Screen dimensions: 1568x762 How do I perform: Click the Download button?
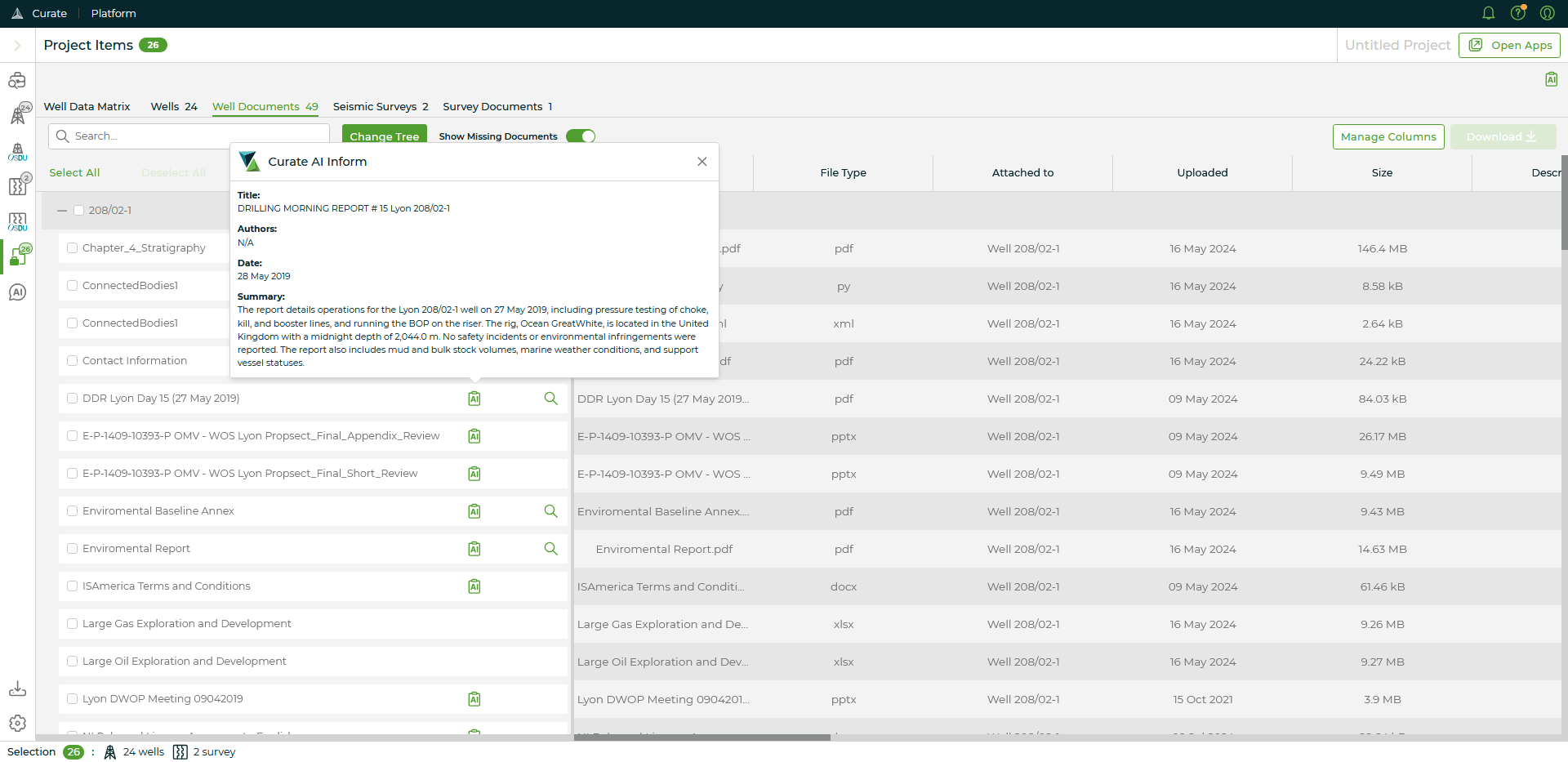(1503, 136)
